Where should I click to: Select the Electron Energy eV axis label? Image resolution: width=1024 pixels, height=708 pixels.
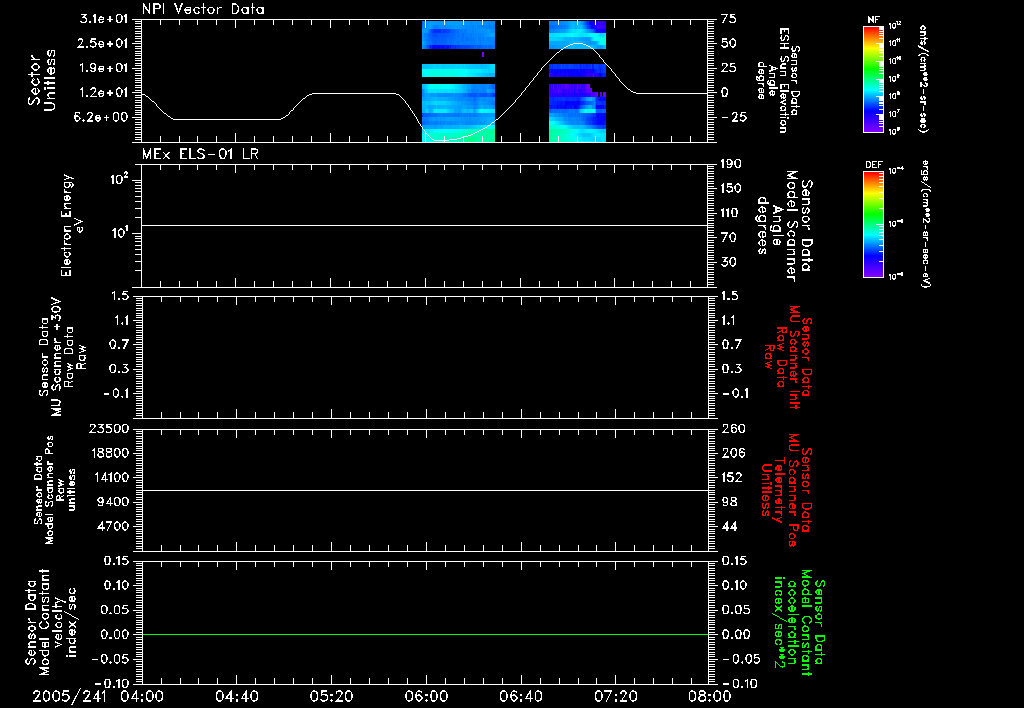pos(71,225)
